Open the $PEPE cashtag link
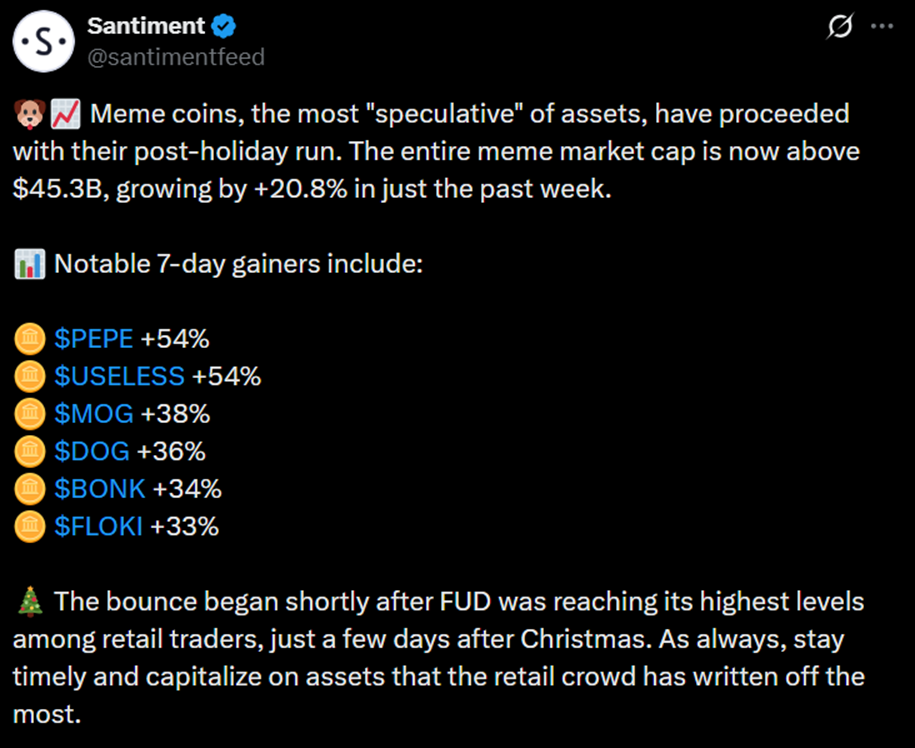 coord(93,339)
